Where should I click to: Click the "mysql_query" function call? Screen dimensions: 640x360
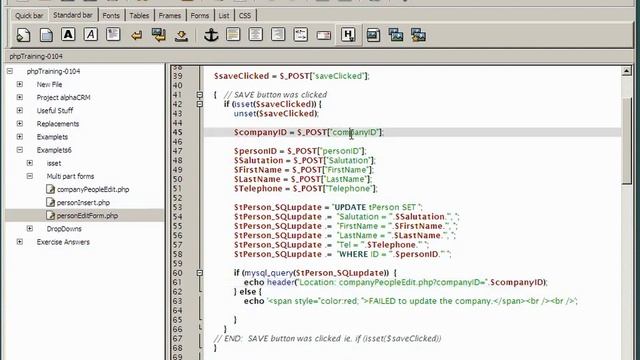click(268, 273)
